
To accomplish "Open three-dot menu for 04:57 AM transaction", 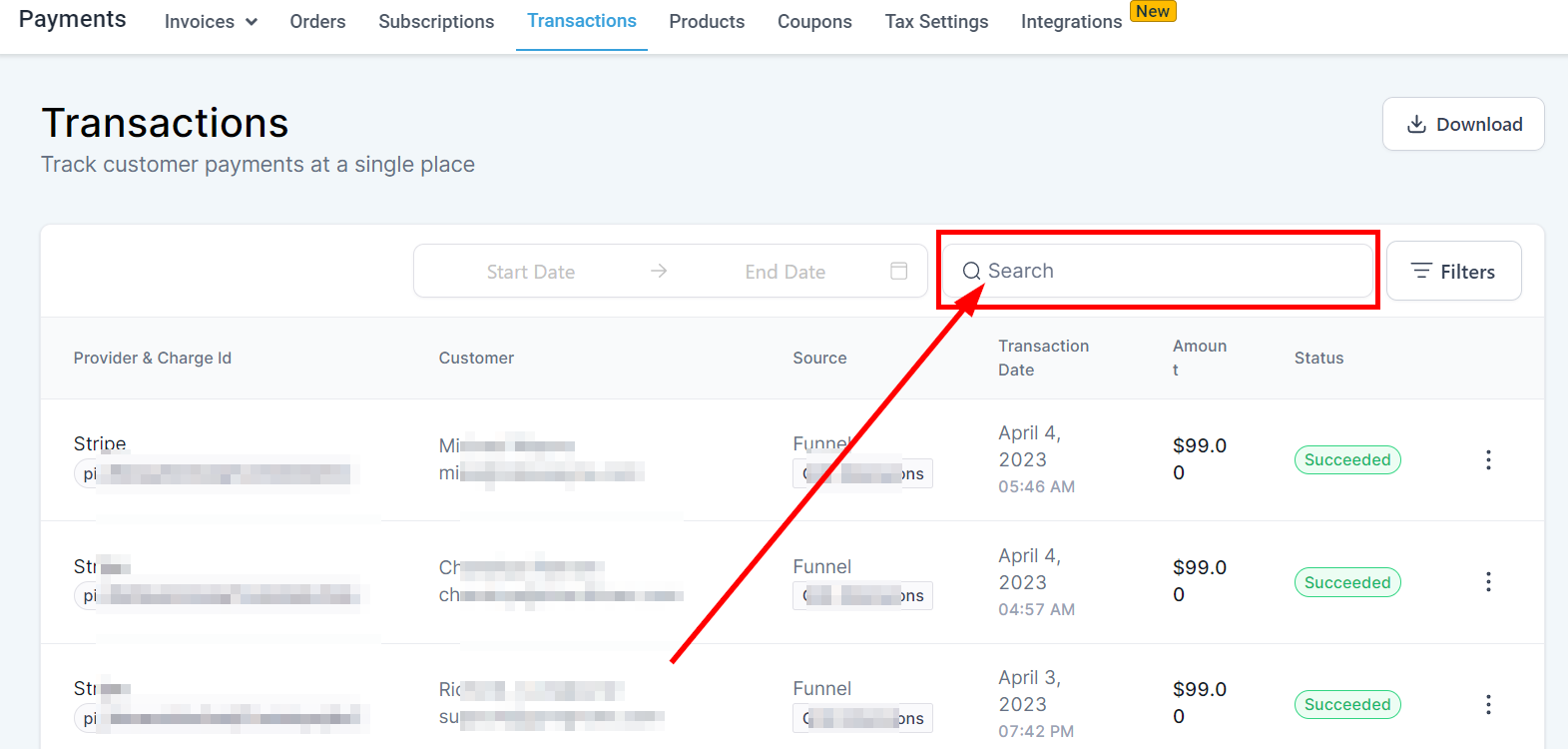I will click(x=1487, y=582).
